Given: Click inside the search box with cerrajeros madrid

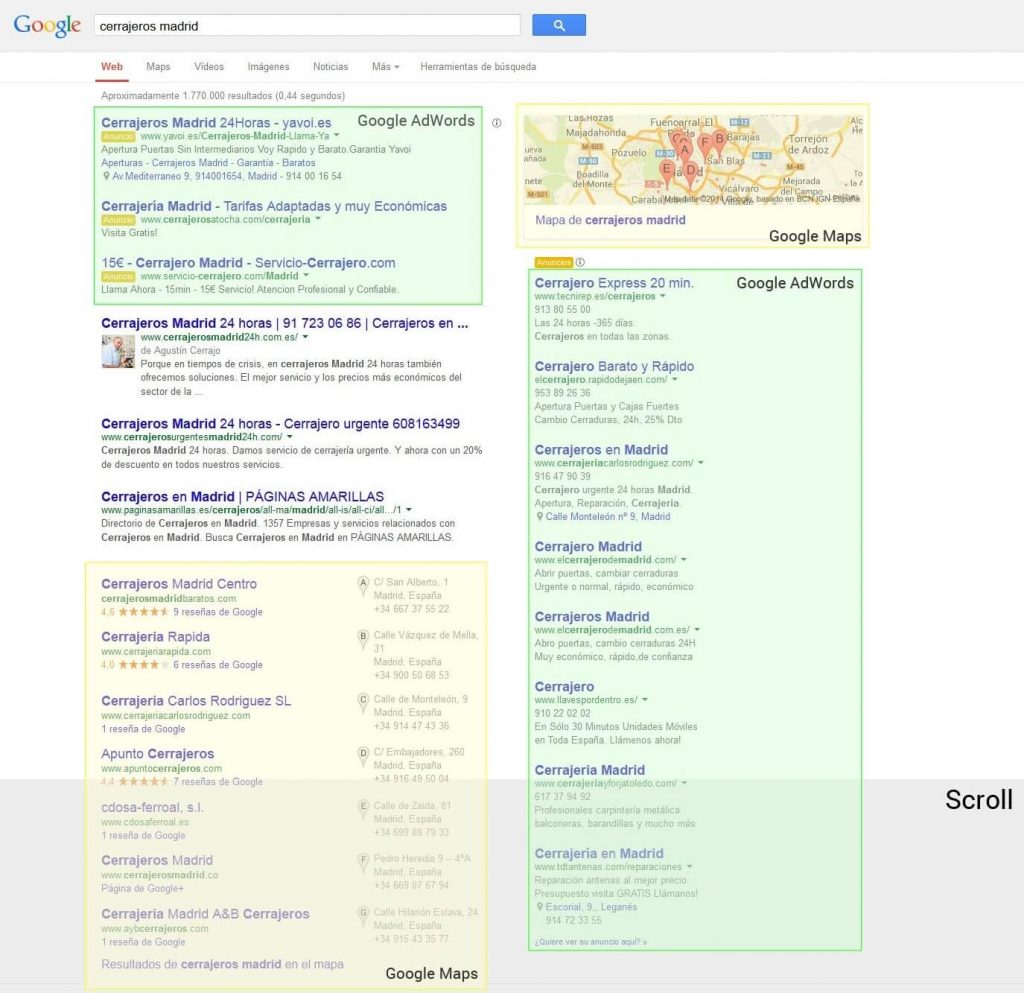Looking at the screenshot, I should 307,26.
